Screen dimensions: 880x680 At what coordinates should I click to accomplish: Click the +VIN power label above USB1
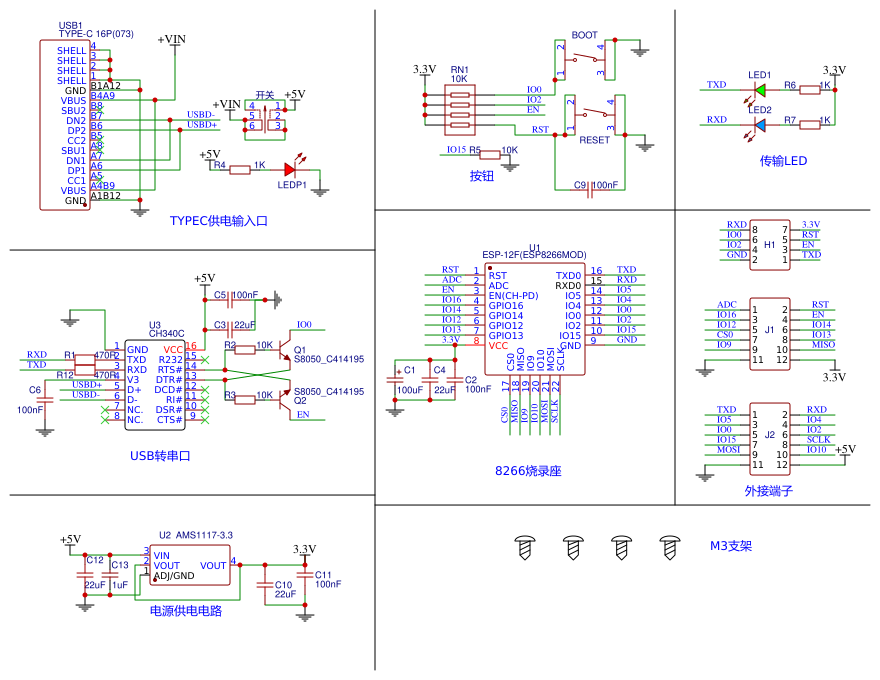(172, 39)
